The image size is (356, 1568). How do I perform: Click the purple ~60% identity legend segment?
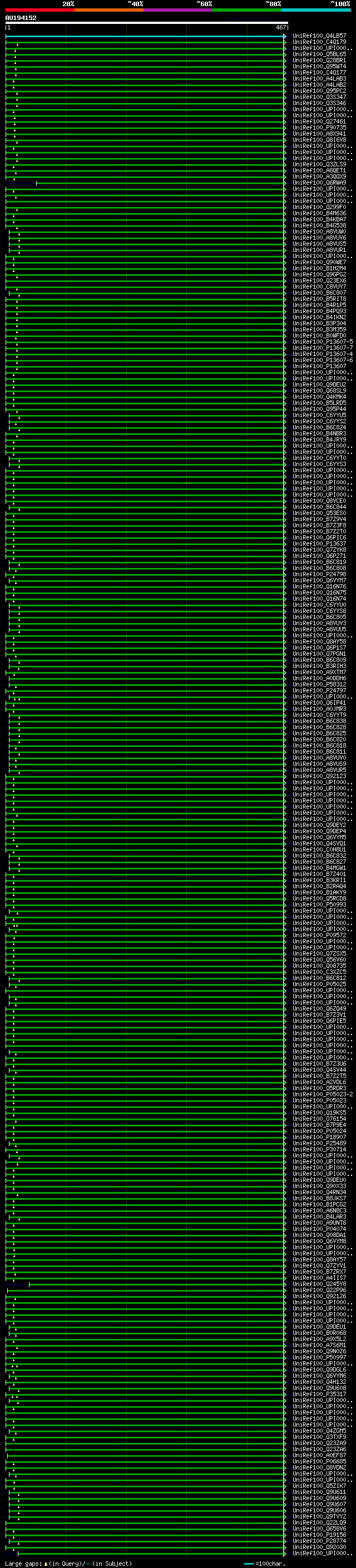[x=179, y=11]
